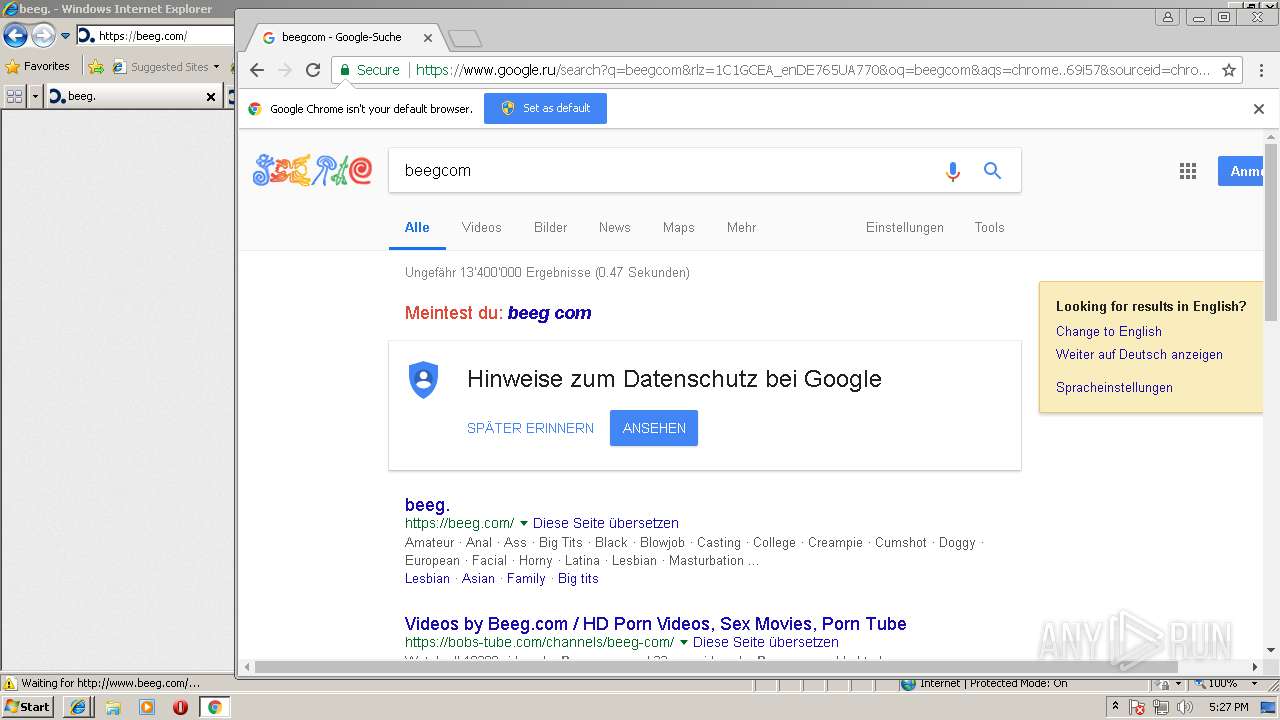Open Opera browser from taskbar
Screen dimensions: 1280x720
(x=180, y=707)
